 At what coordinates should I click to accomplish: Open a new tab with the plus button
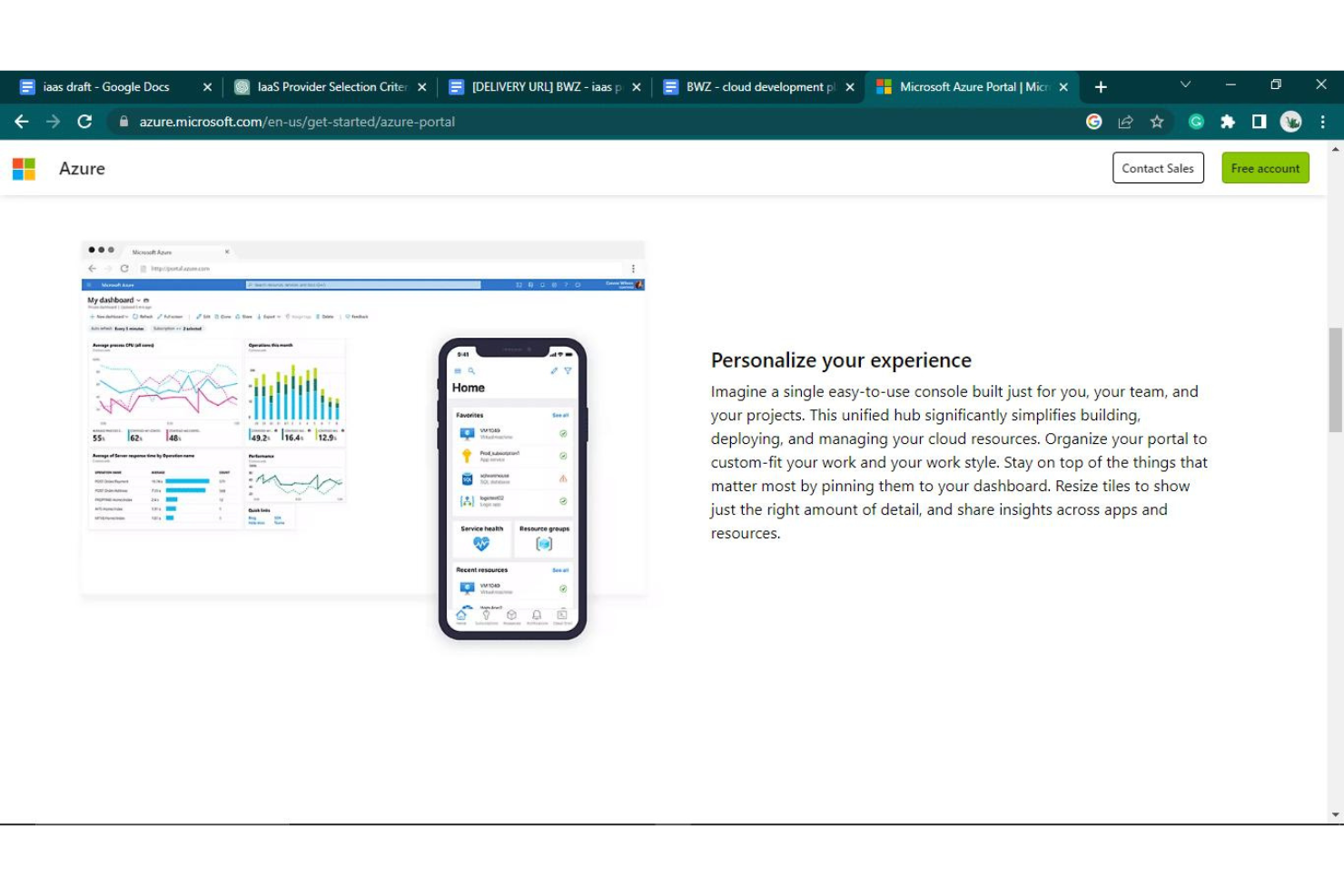coord(1100,86)
